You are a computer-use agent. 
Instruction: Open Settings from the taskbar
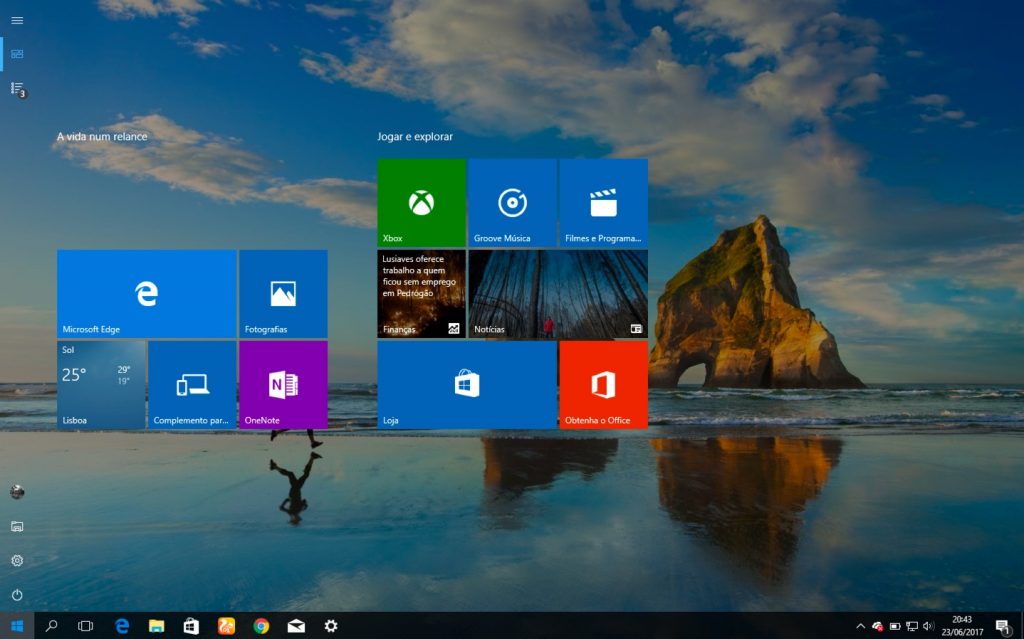click(331, 626)
